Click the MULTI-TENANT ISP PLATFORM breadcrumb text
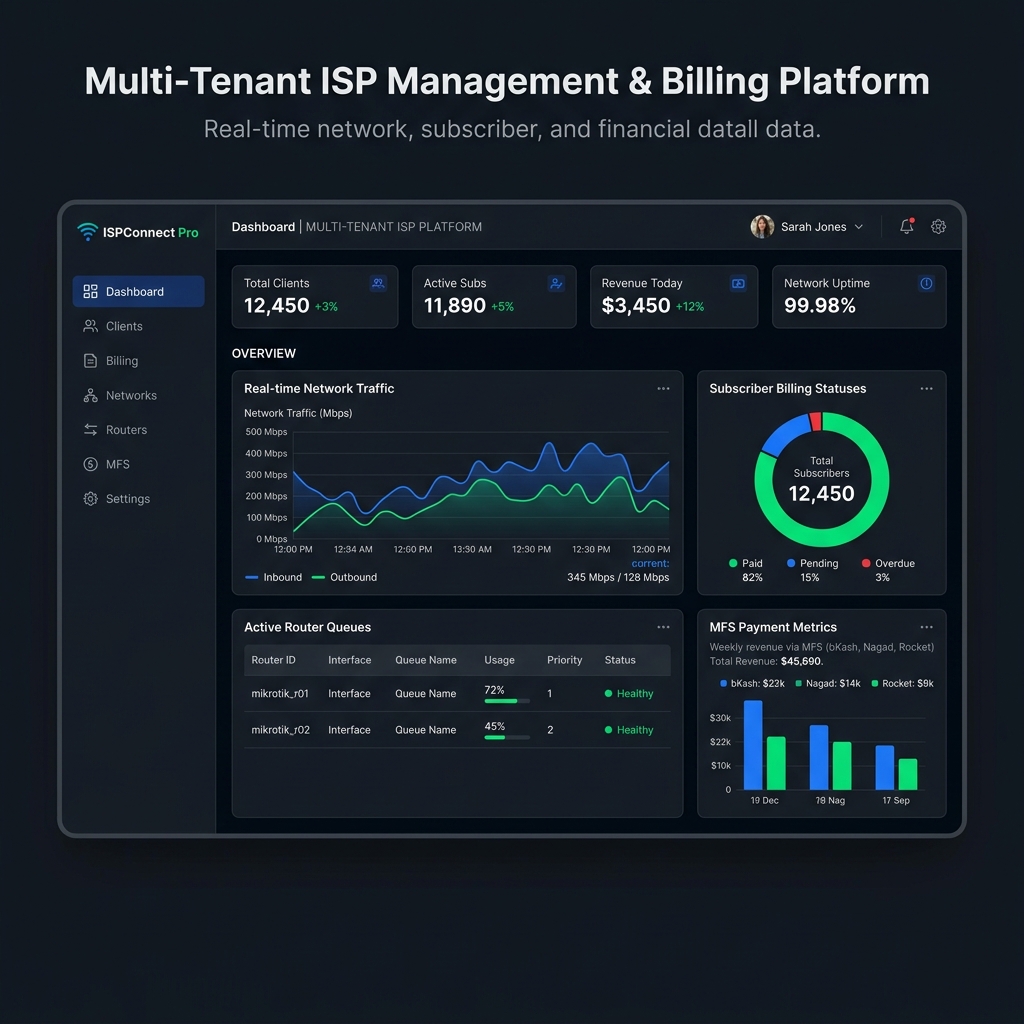 [394, 227]
